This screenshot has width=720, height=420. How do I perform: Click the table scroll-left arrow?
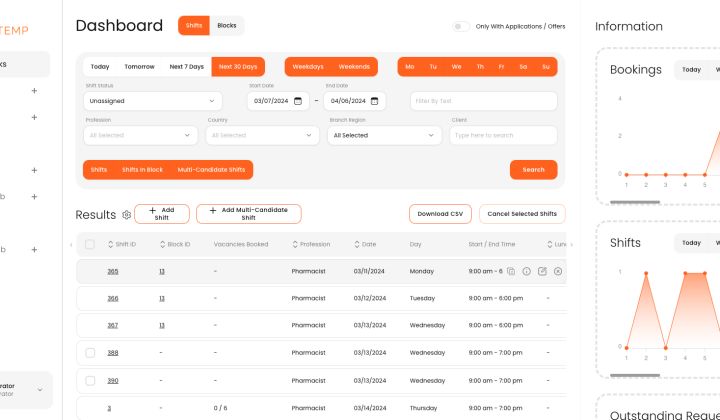pos(71,245)
